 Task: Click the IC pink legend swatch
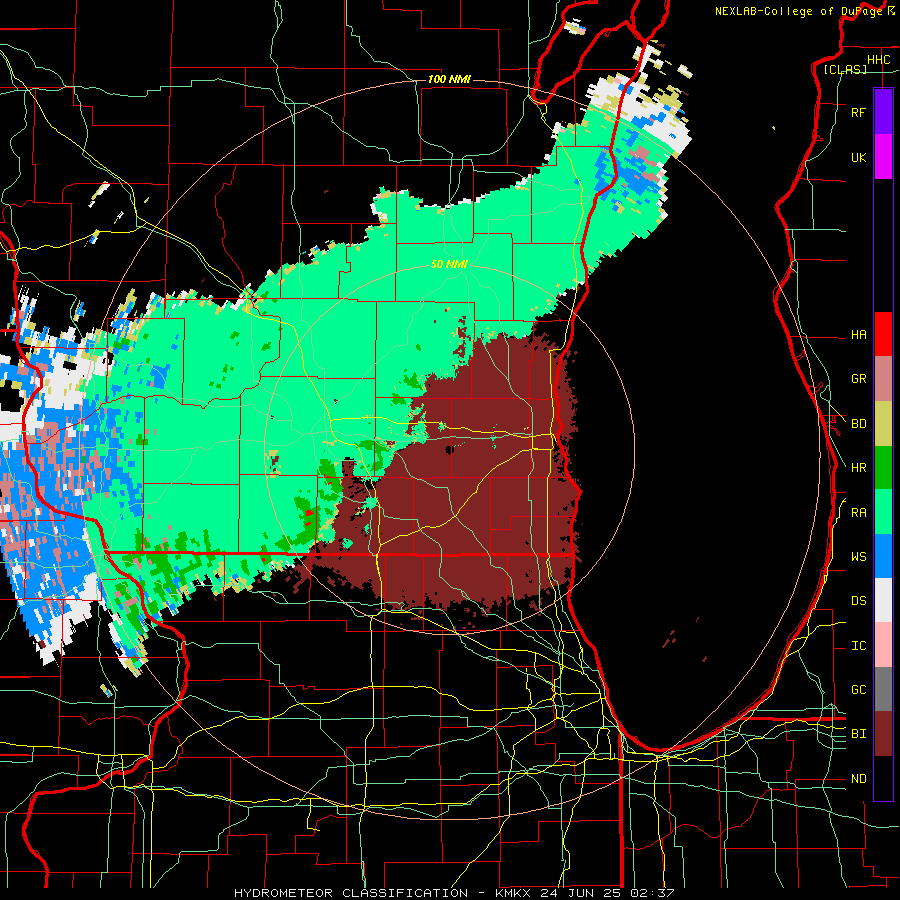[x=883, y=645]
